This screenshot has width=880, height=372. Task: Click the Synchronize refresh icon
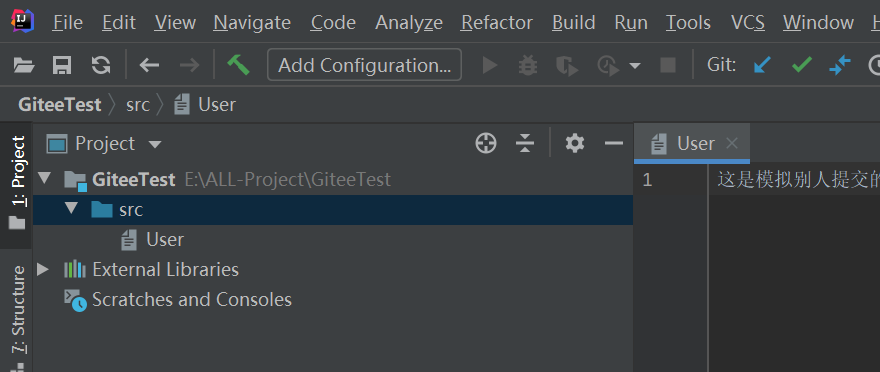coord(101,66)
